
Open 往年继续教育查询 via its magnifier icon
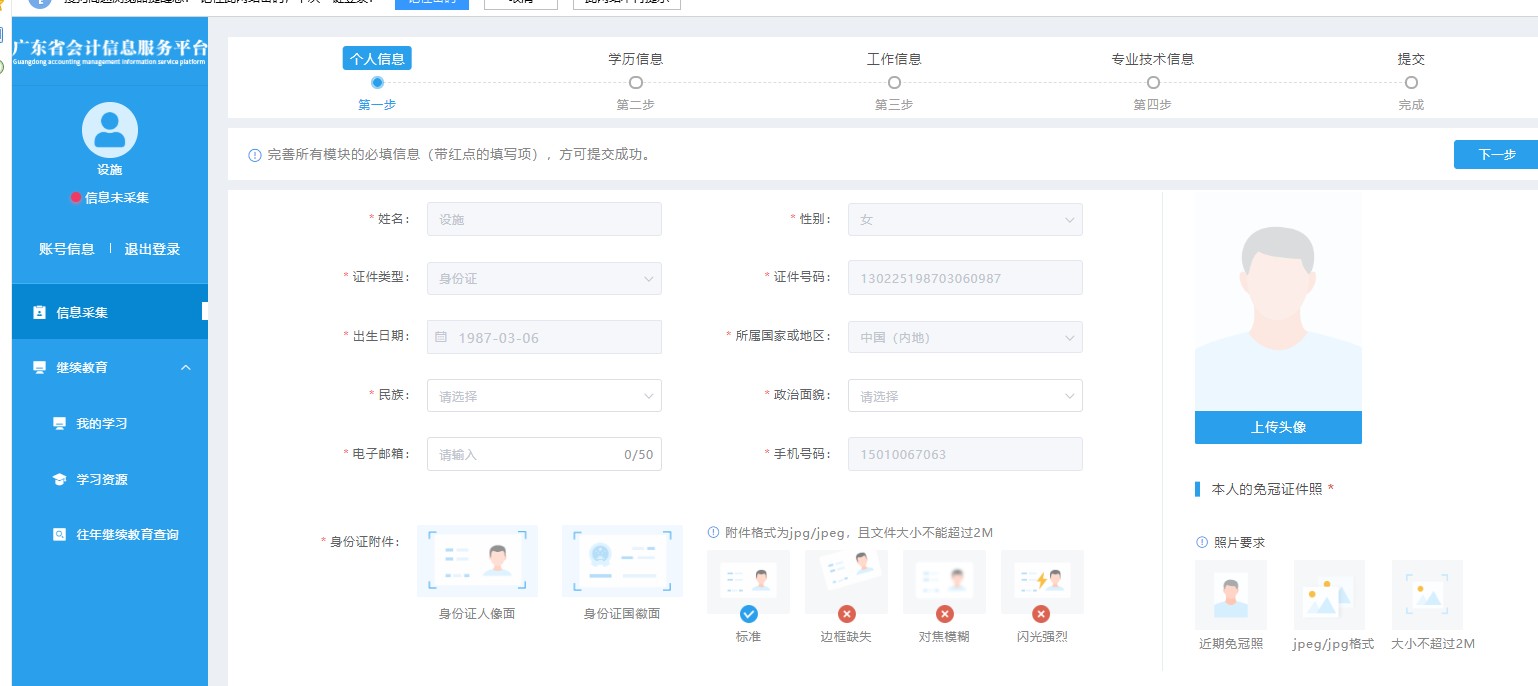(x=60, y=534)
